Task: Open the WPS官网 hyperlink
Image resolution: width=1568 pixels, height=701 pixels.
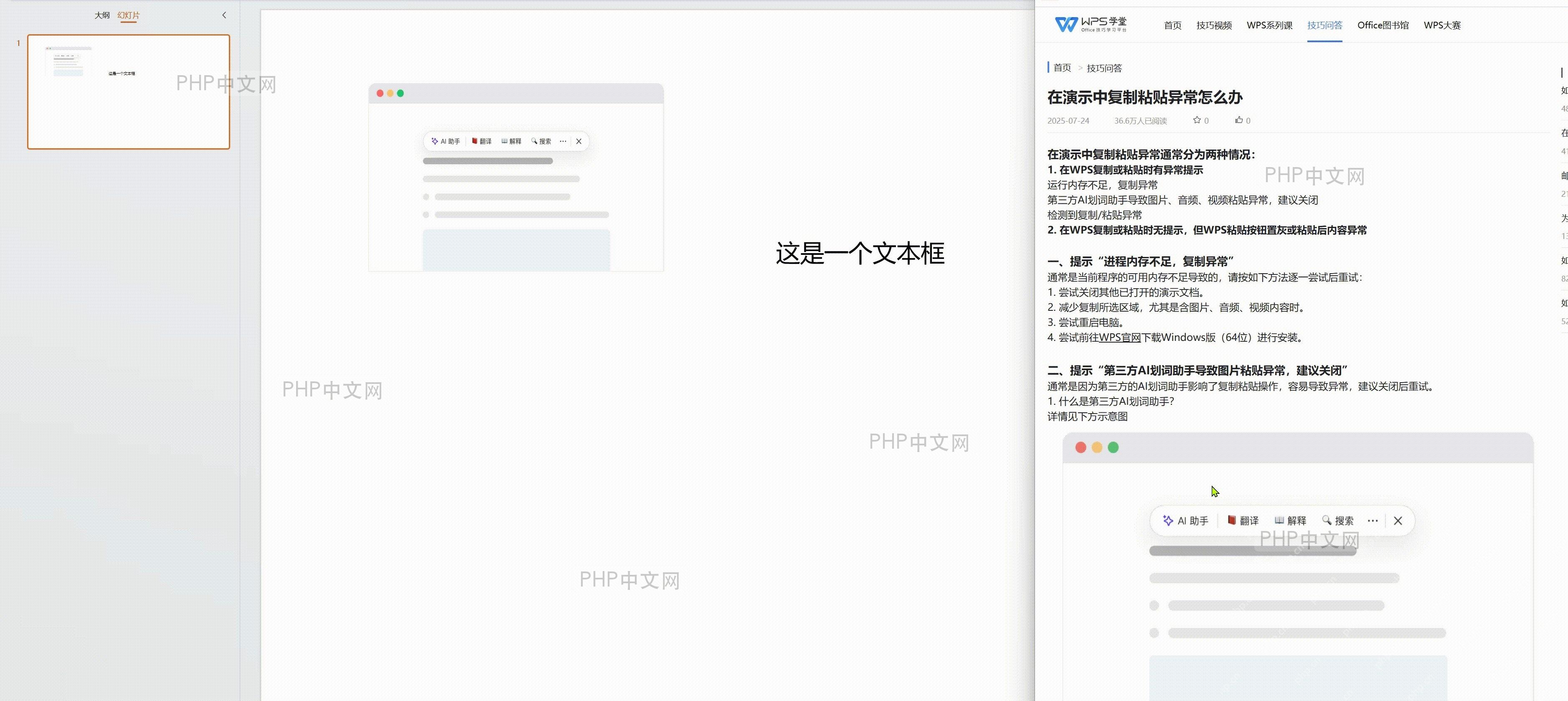Action: pyautogui.click(x=1120, y=338)
